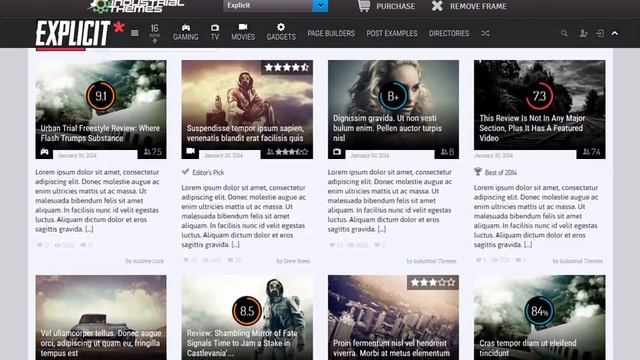Open the Movies section
This screenshot has height=360, width=640.
click(x=243, y=32)
